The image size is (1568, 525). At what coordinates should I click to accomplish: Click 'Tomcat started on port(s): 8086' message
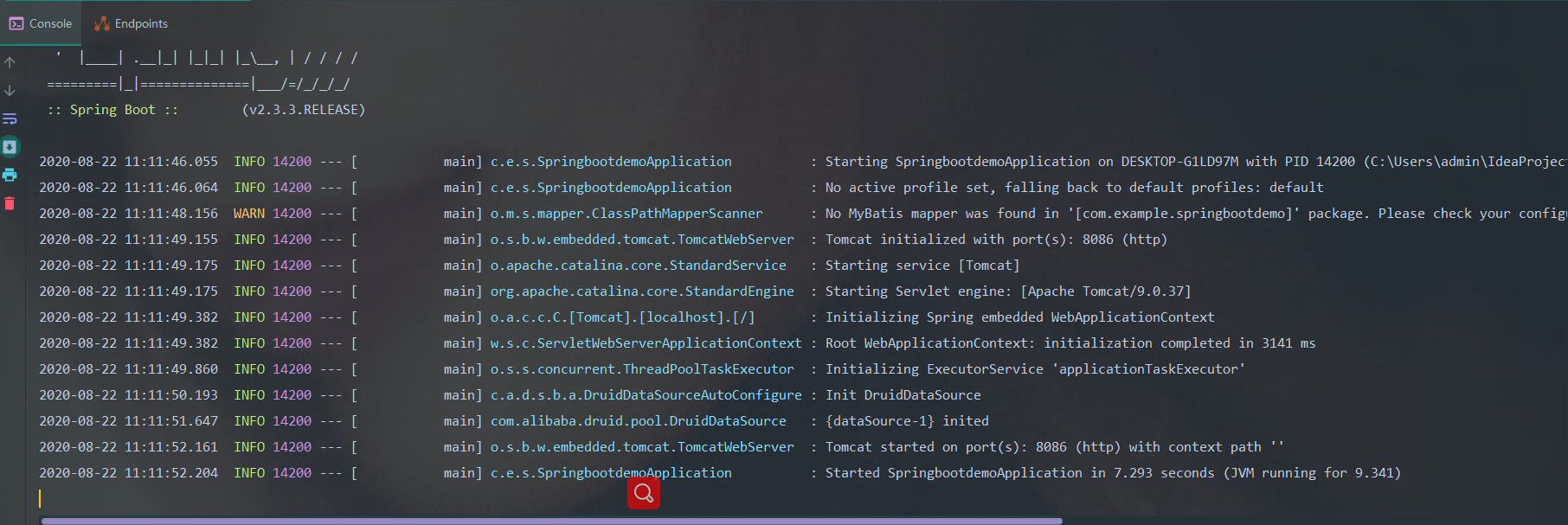1055,447
